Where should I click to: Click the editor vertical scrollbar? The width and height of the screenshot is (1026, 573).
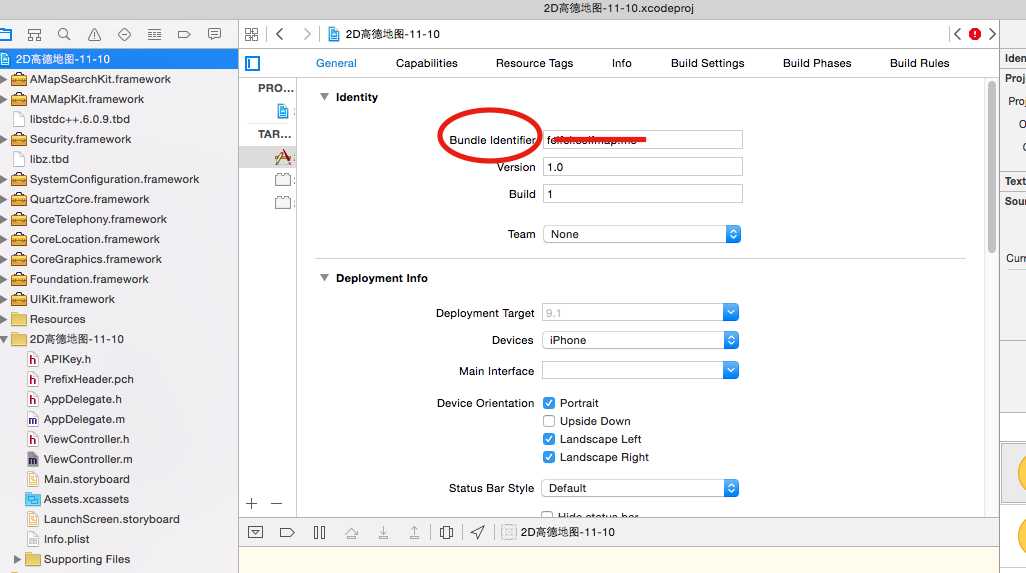(x=992, y=167)
